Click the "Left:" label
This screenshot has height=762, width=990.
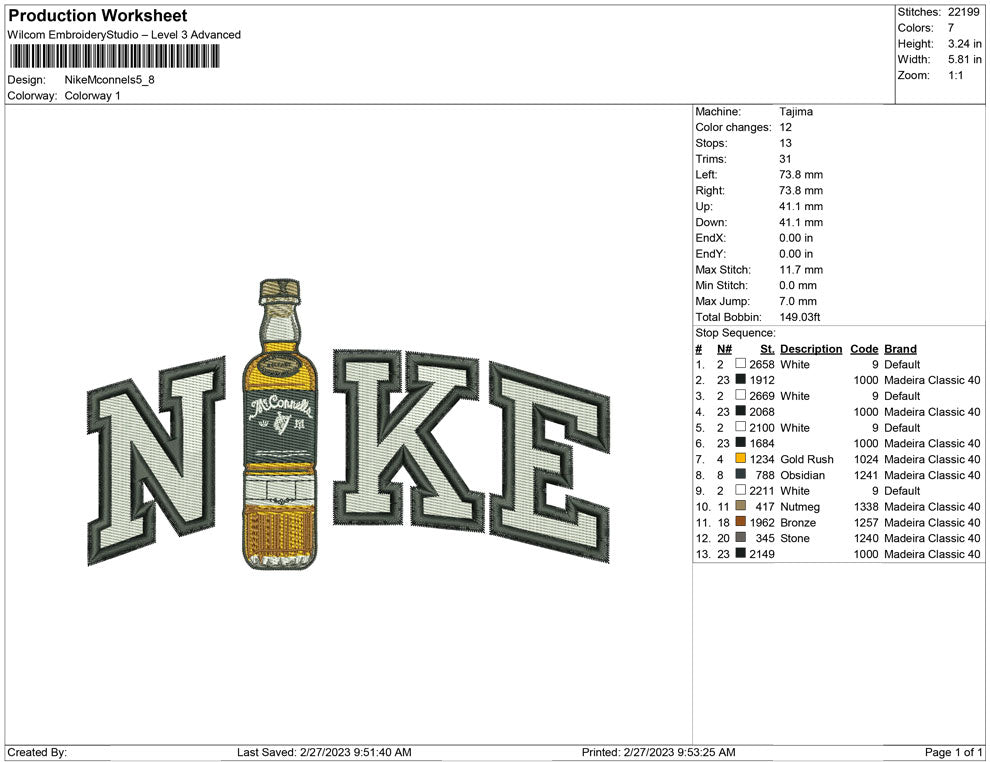pyautogui.click(x=706, y=174)
